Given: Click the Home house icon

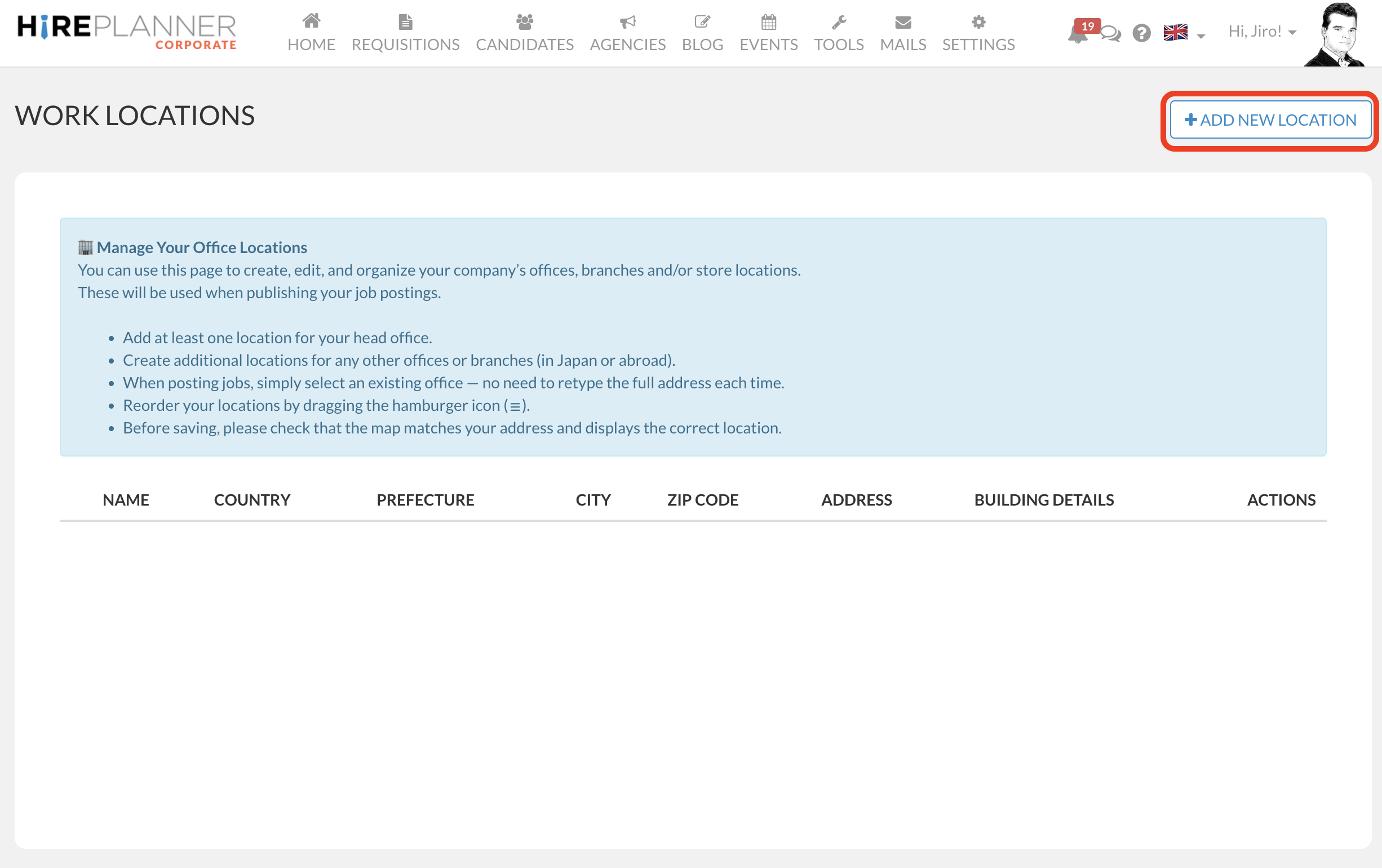Looking at the screenshot, I should tap(311, 22).
